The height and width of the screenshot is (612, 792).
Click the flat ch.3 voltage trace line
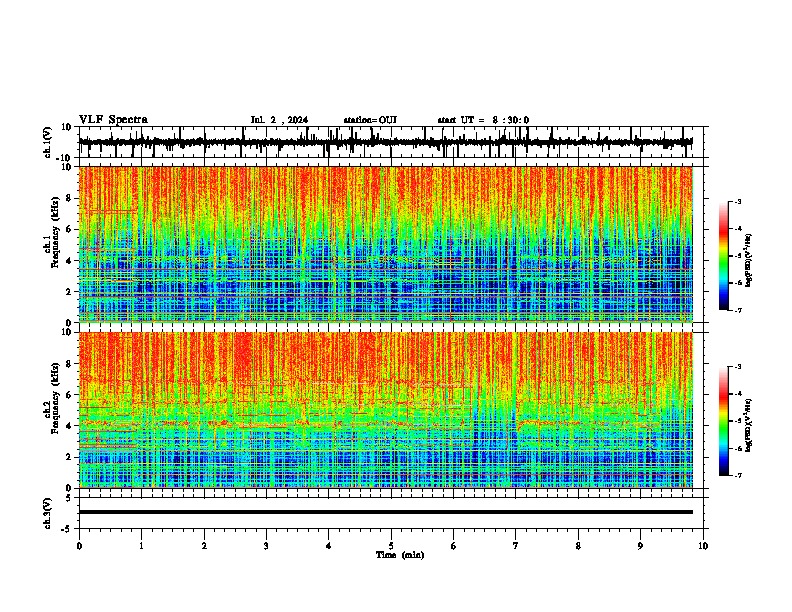click(x=385, y=512)
